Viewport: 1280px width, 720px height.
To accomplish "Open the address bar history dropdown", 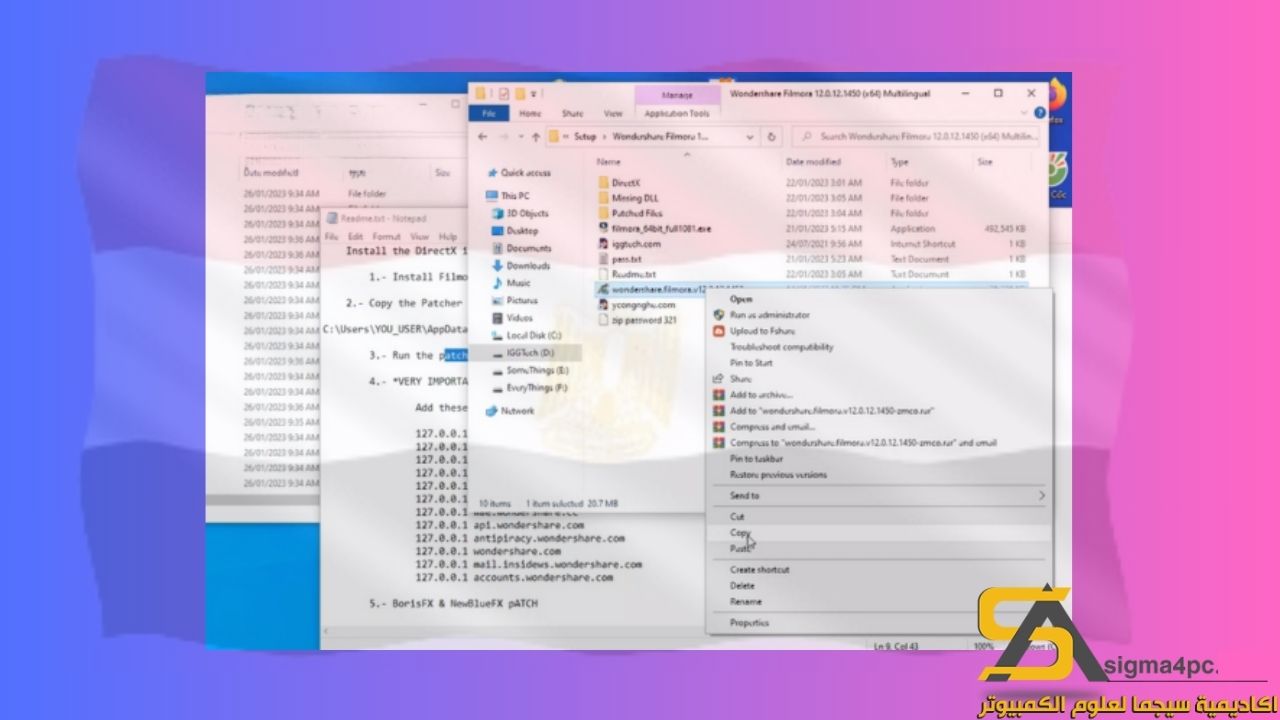I will [x=750, y=136].
